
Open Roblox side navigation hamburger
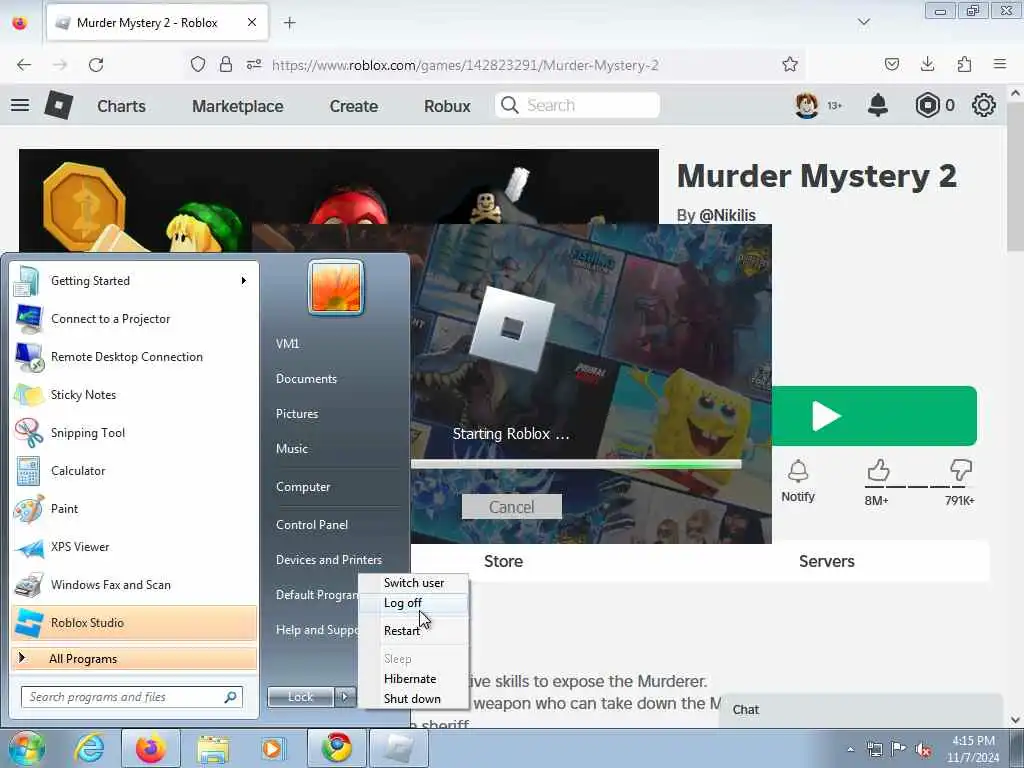20,104
